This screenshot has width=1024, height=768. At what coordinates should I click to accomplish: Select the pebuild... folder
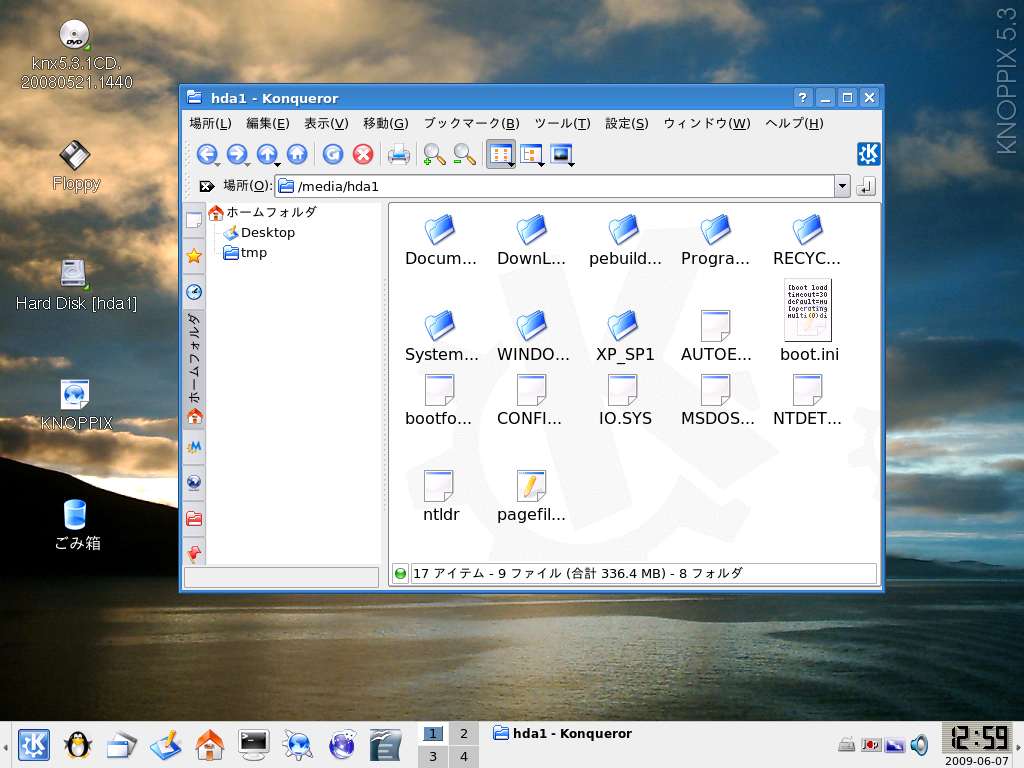tap(624, 240)
